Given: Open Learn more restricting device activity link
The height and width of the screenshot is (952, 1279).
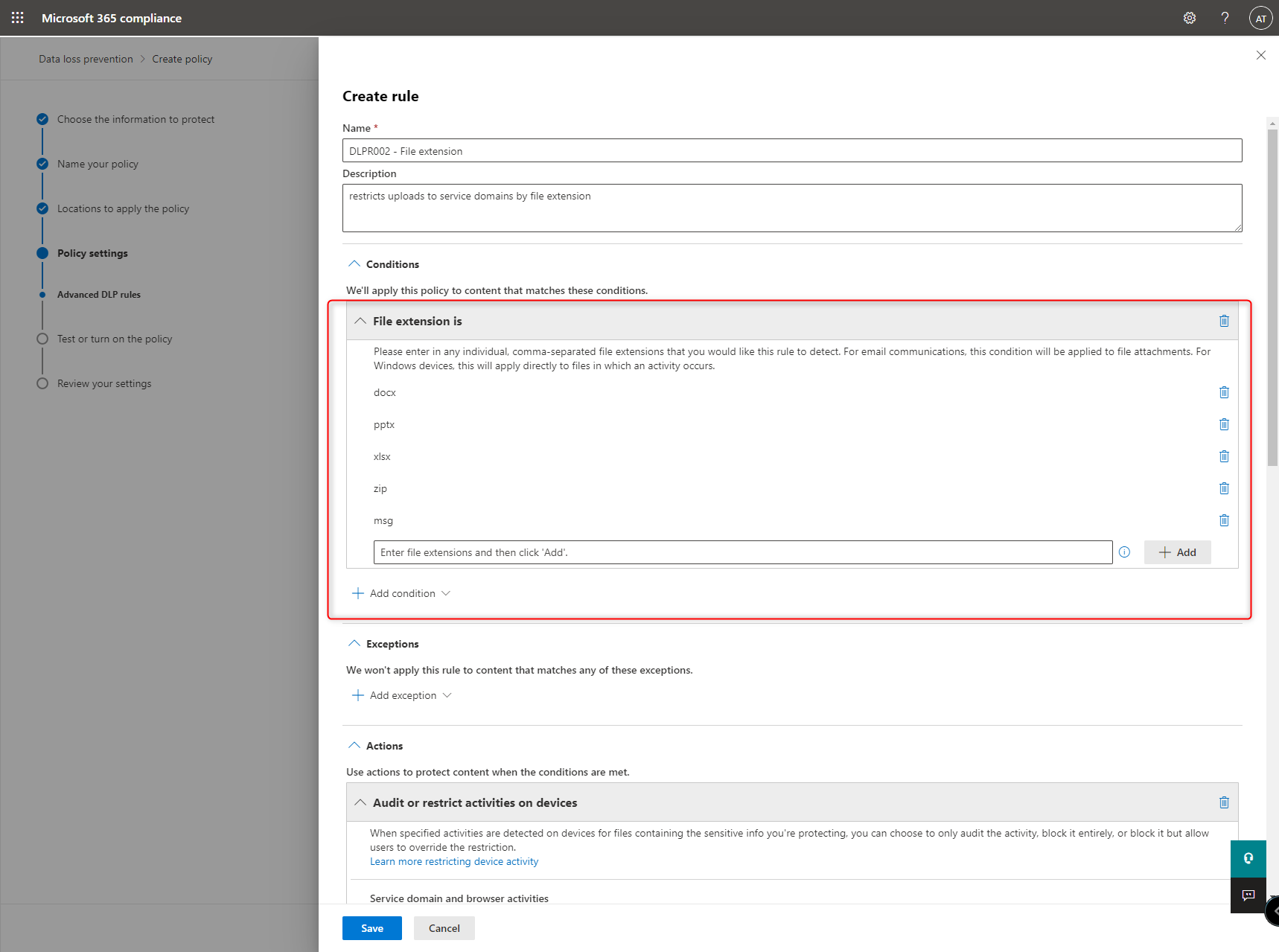Looking at the screenshot, I should click(x=454, y=861).
